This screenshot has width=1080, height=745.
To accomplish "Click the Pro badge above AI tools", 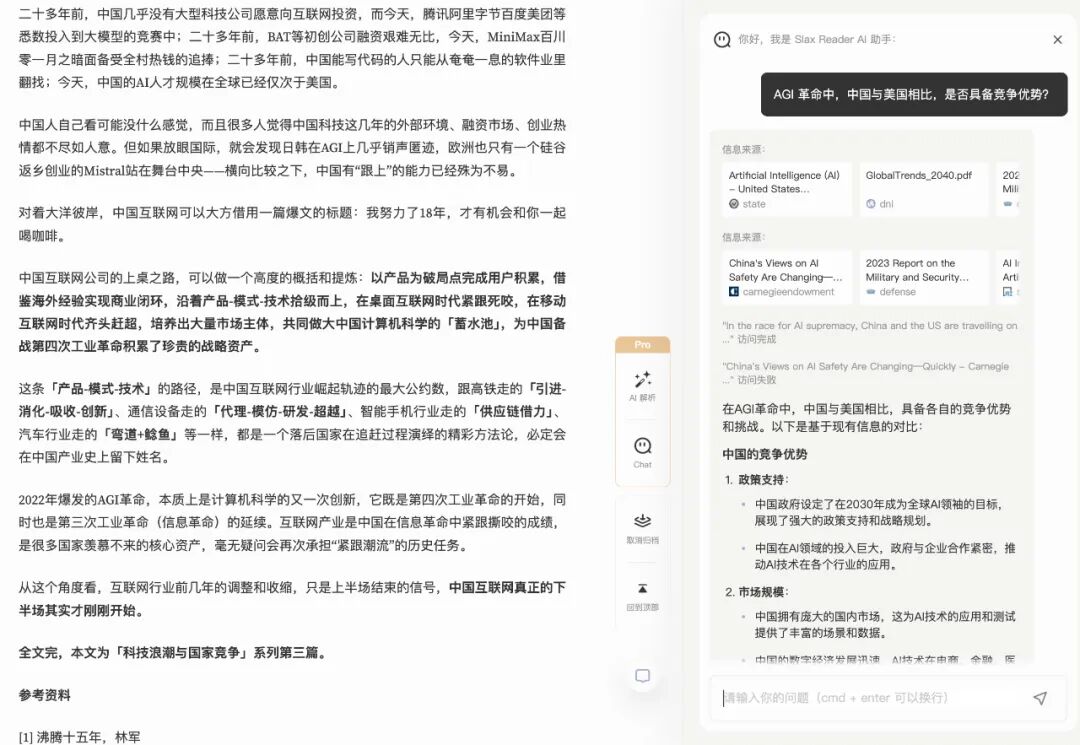I will [642, 344].
